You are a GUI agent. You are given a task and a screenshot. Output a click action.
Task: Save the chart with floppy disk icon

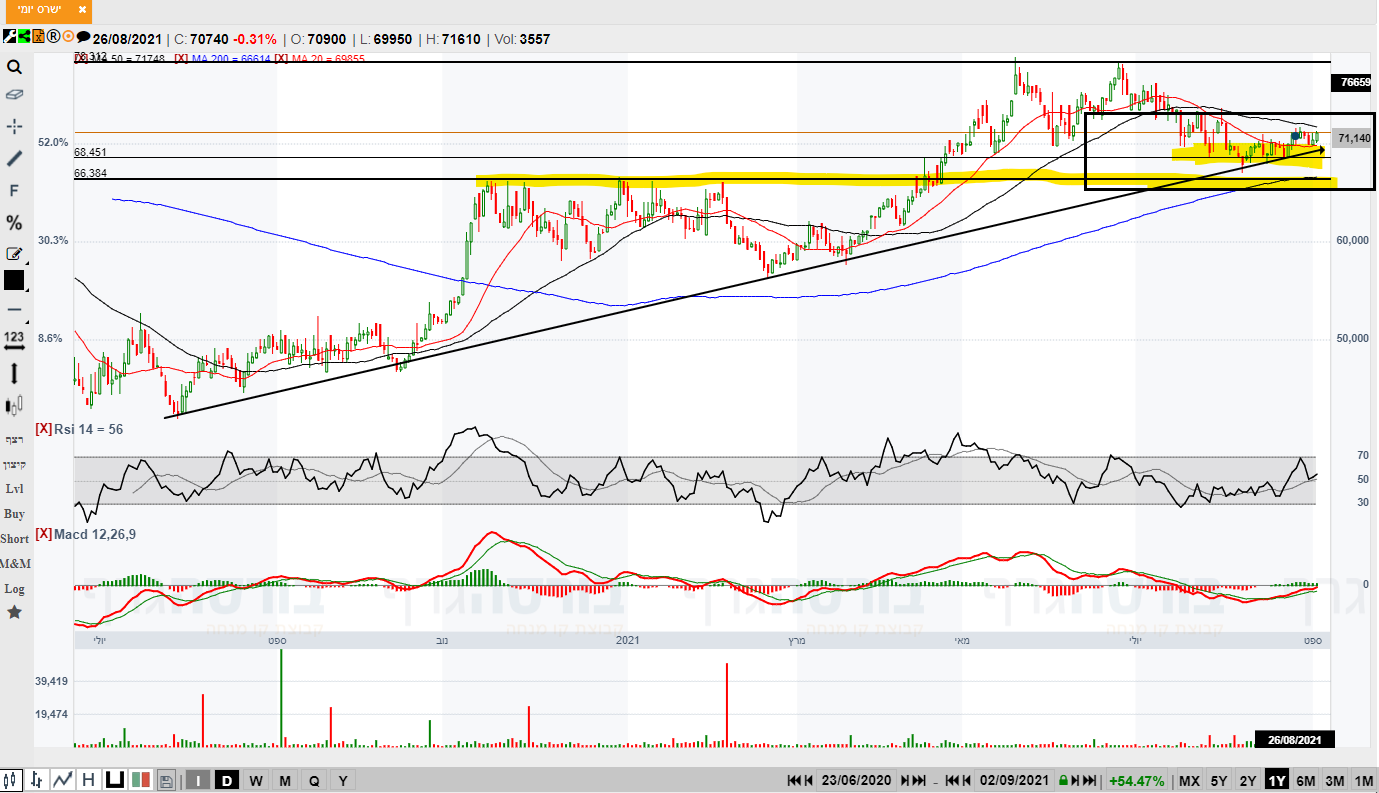166,780
